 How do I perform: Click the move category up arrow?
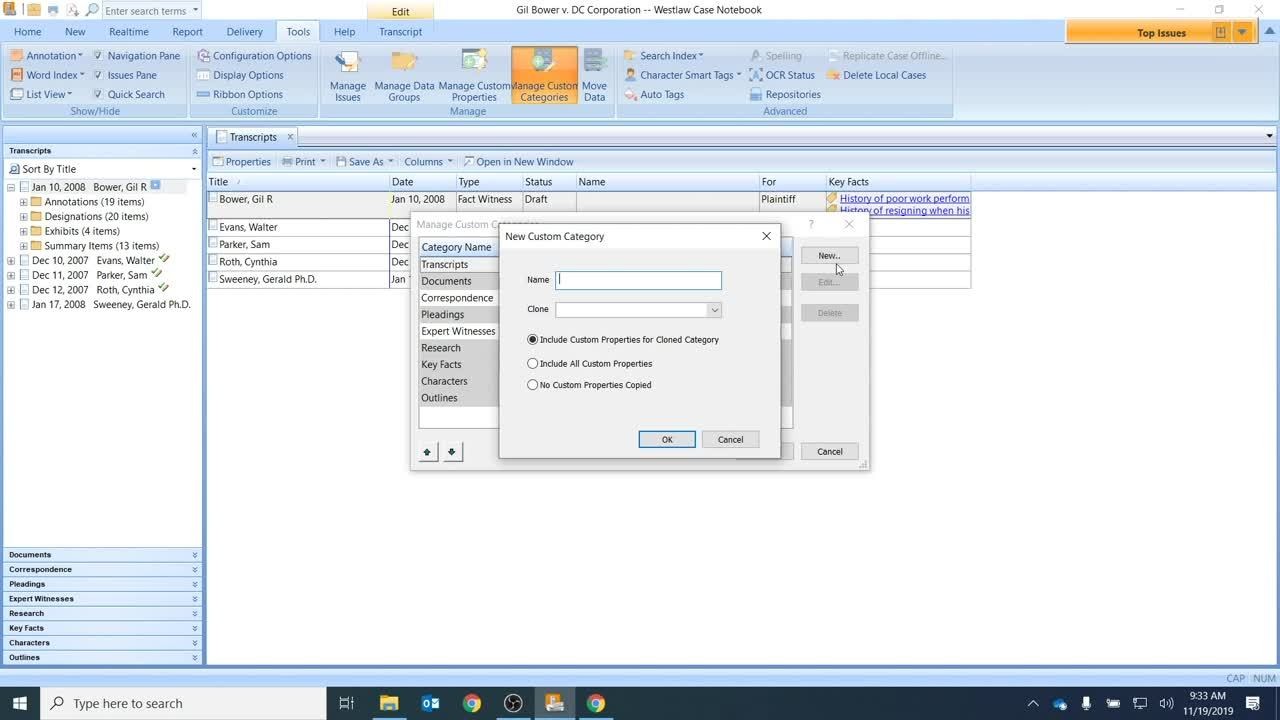coord(427,452)
